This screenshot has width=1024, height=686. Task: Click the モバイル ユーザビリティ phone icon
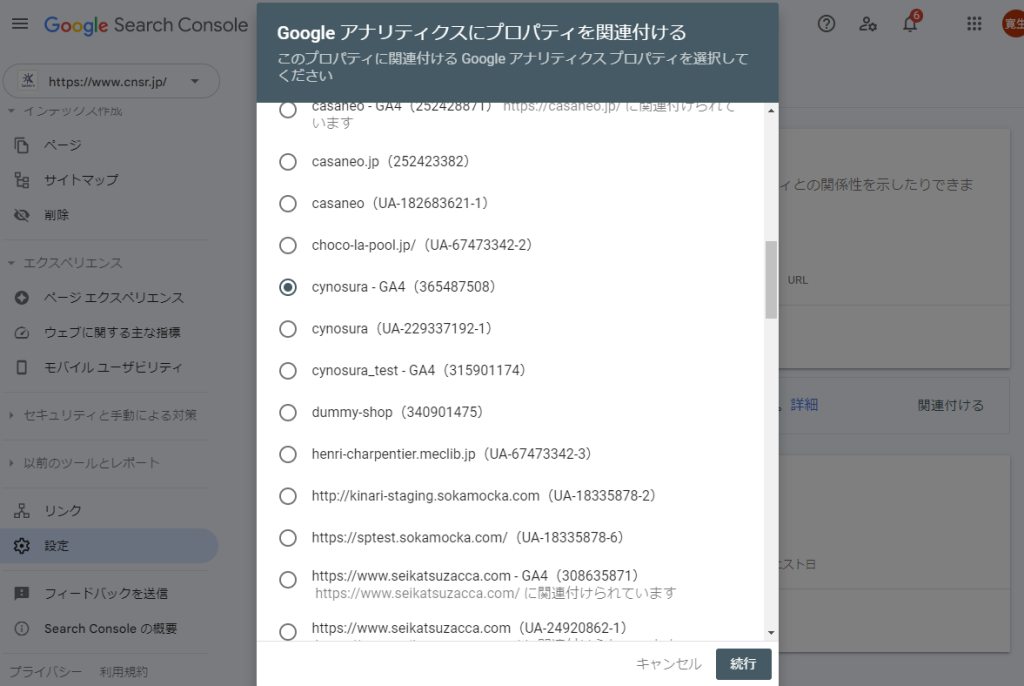22,367
